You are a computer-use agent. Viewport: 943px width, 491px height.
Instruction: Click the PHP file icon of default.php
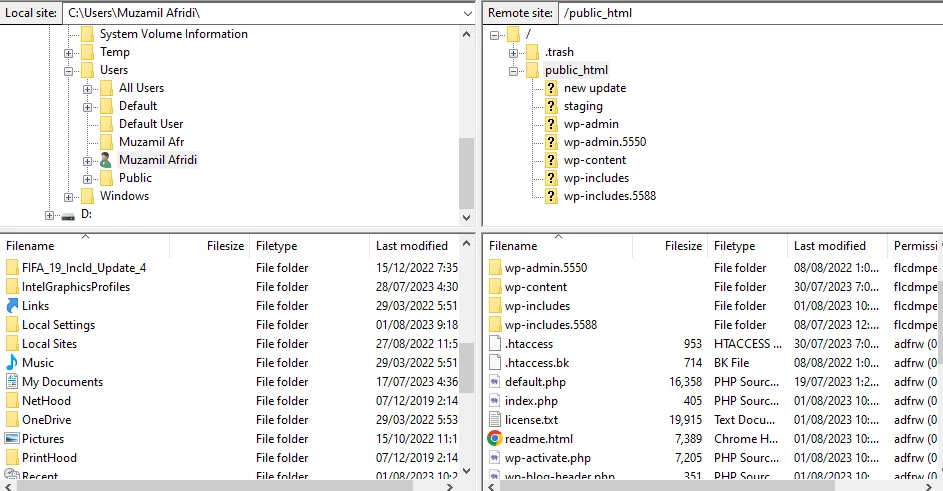(494, 381)
